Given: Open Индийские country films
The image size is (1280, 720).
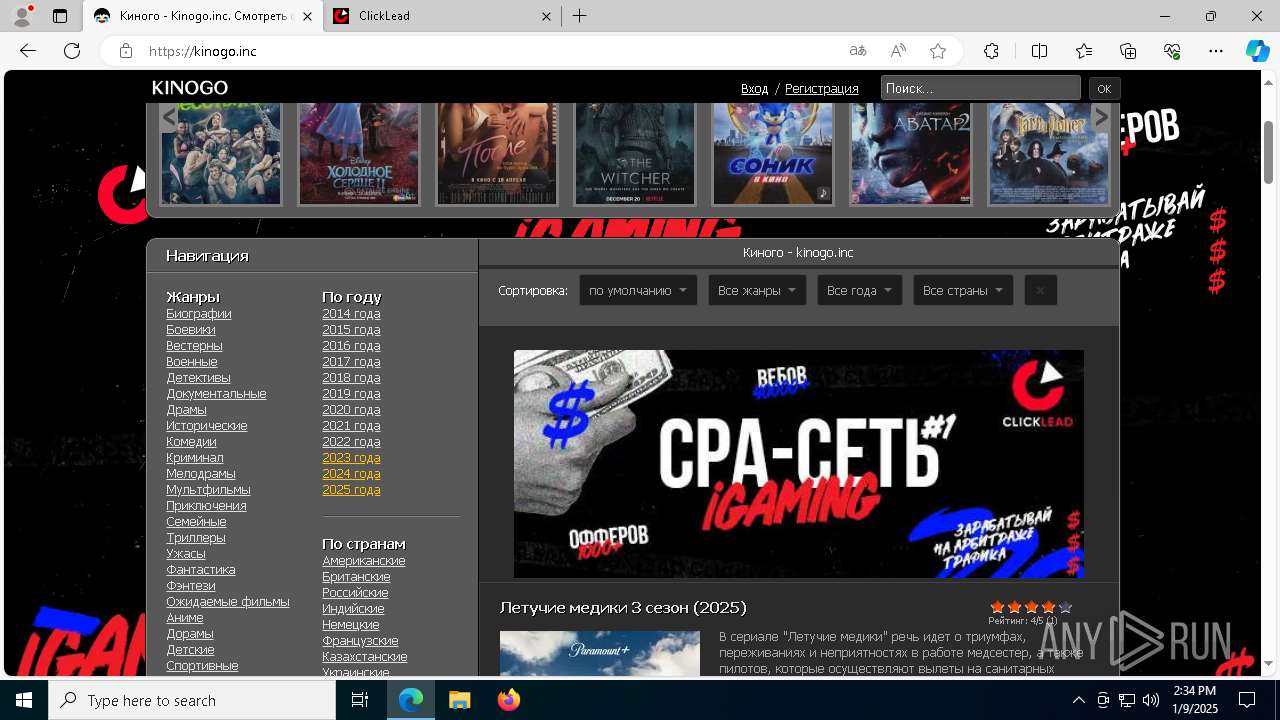Looking at the screenshot, I should coord(353,609).
